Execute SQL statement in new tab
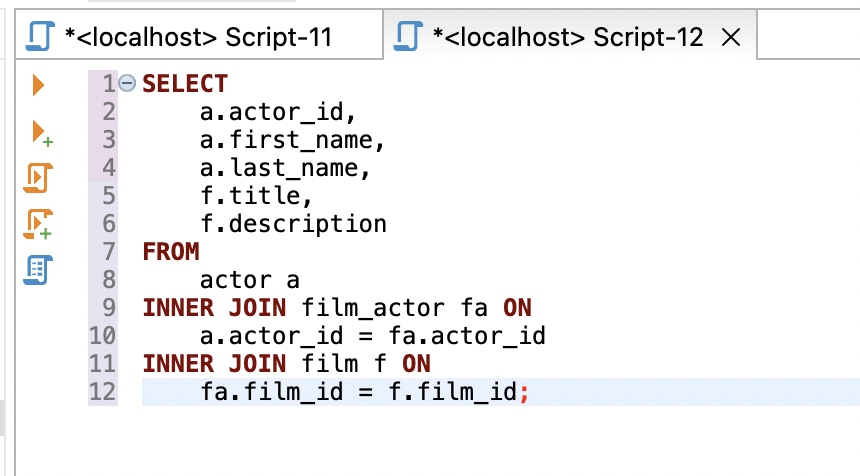This screenshot has height=476, width=860. [41, 132]
